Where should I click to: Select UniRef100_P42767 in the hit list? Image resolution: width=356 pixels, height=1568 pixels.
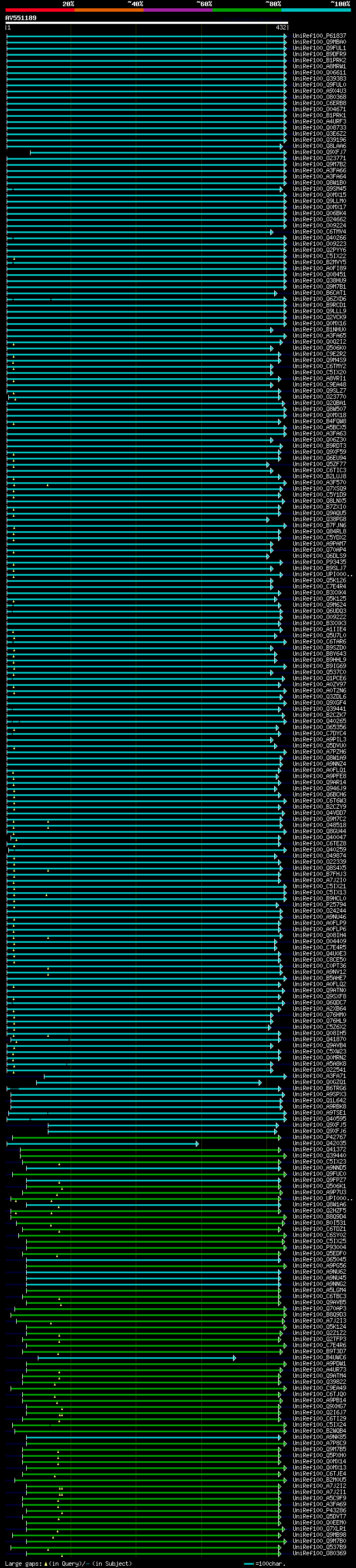(319, 1137)
